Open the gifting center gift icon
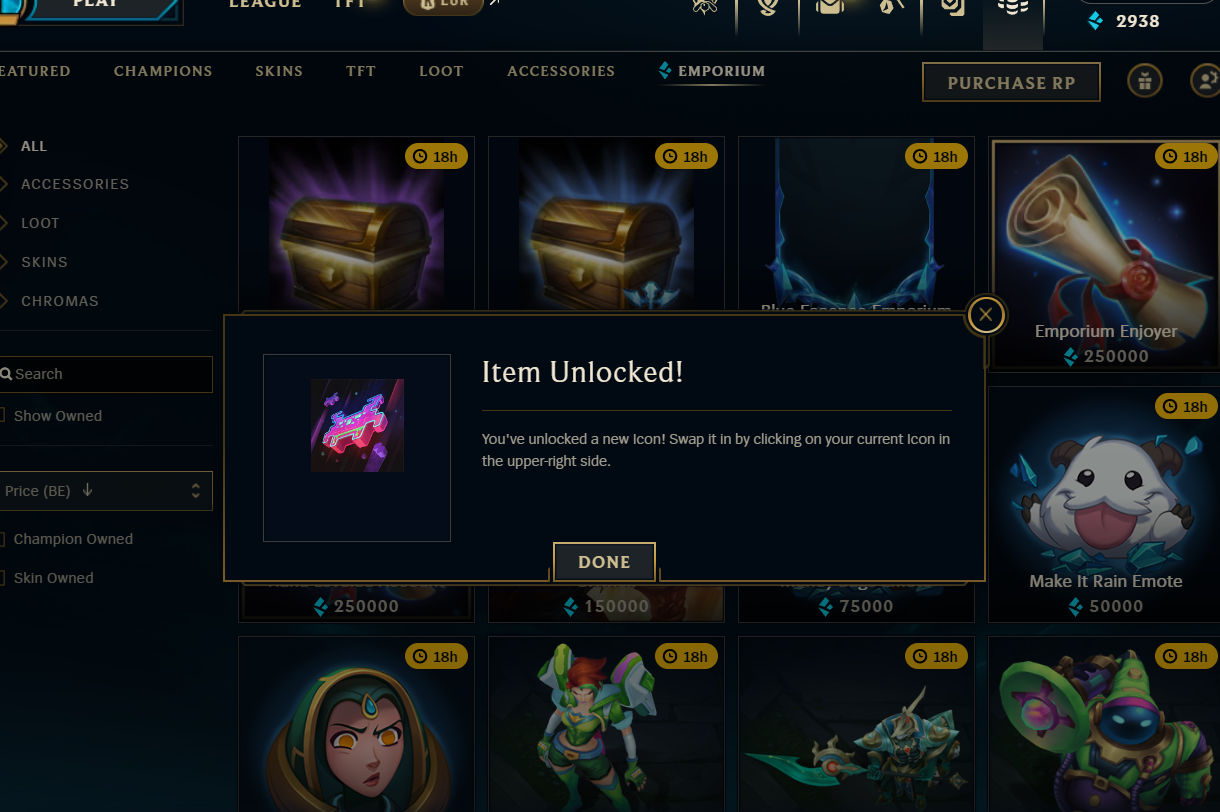This screenshot has width=1220, height=812. [x=1145, y=81]
